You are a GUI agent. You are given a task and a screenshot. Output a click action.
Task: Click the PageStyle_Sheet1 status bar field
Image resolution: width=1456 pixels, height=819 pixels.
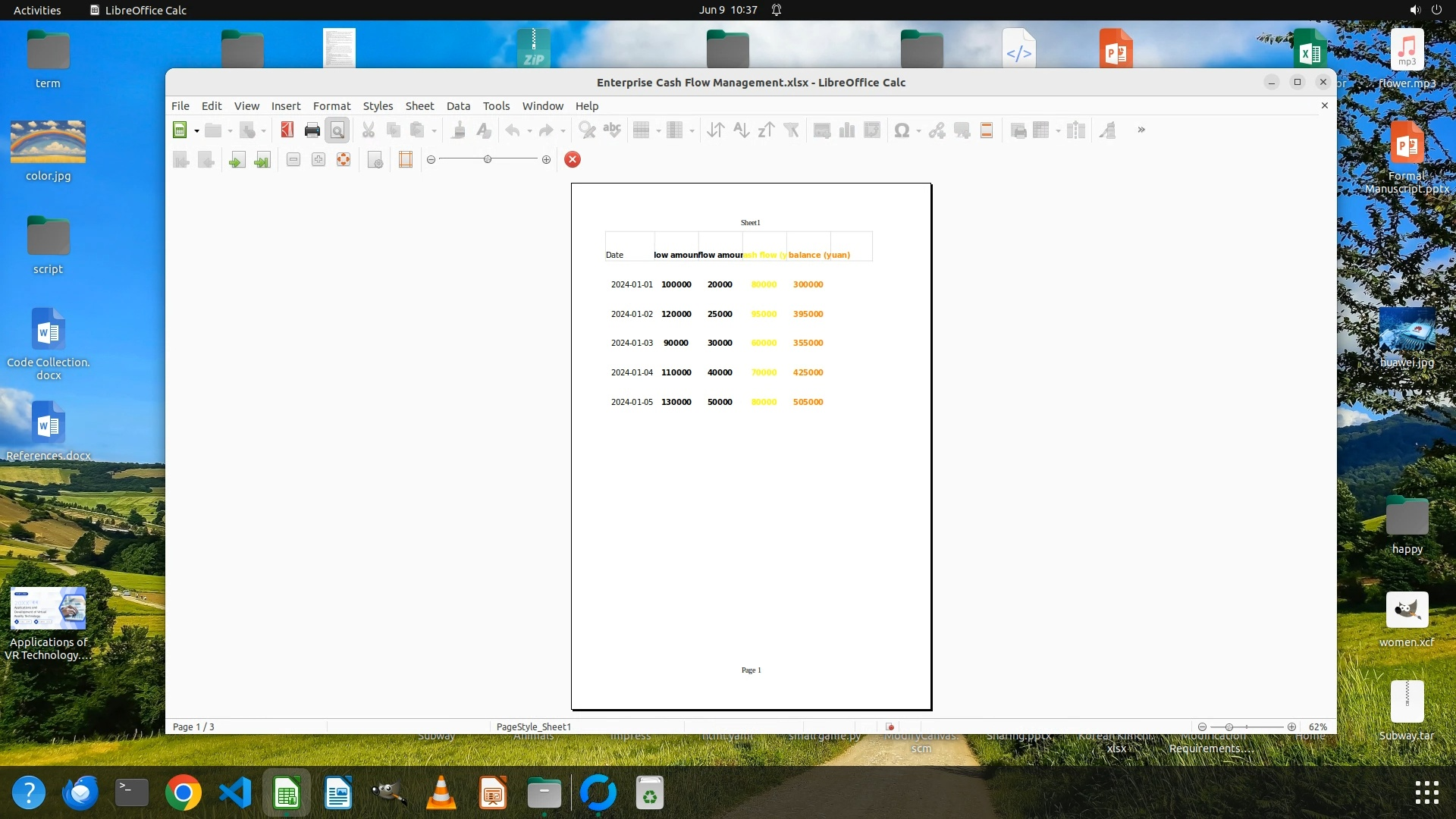coord(534,726)
